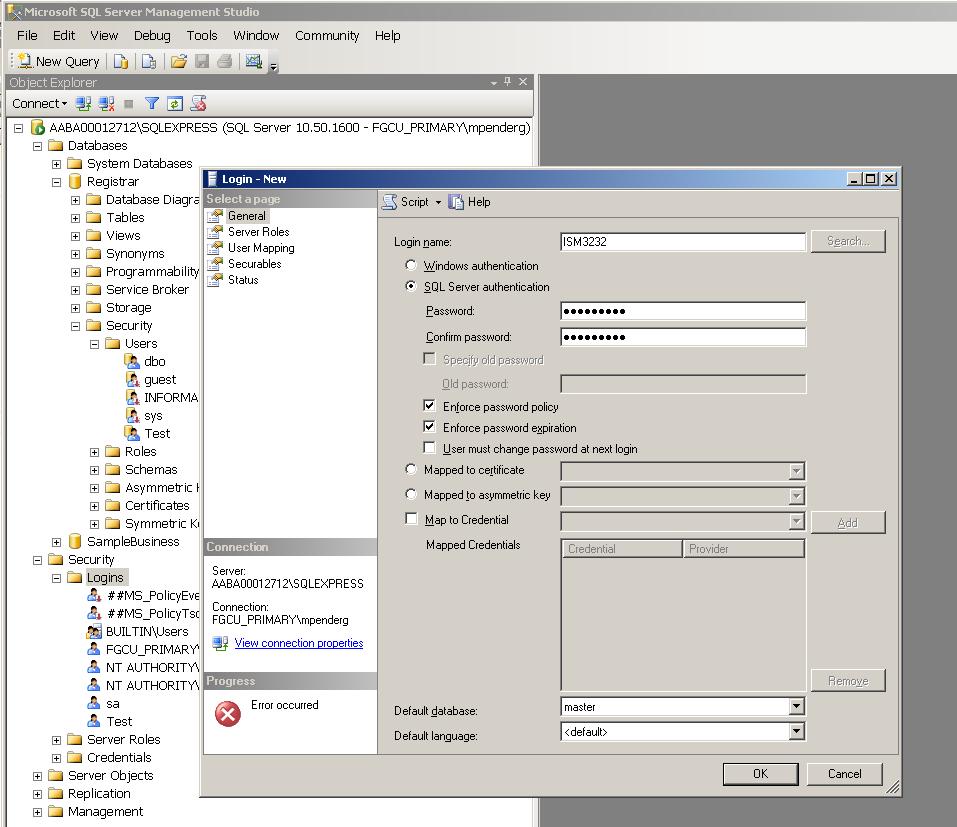Click the User Mapping page icon
The width and height of the screenshot is (957, 827).
pos(215,248)
